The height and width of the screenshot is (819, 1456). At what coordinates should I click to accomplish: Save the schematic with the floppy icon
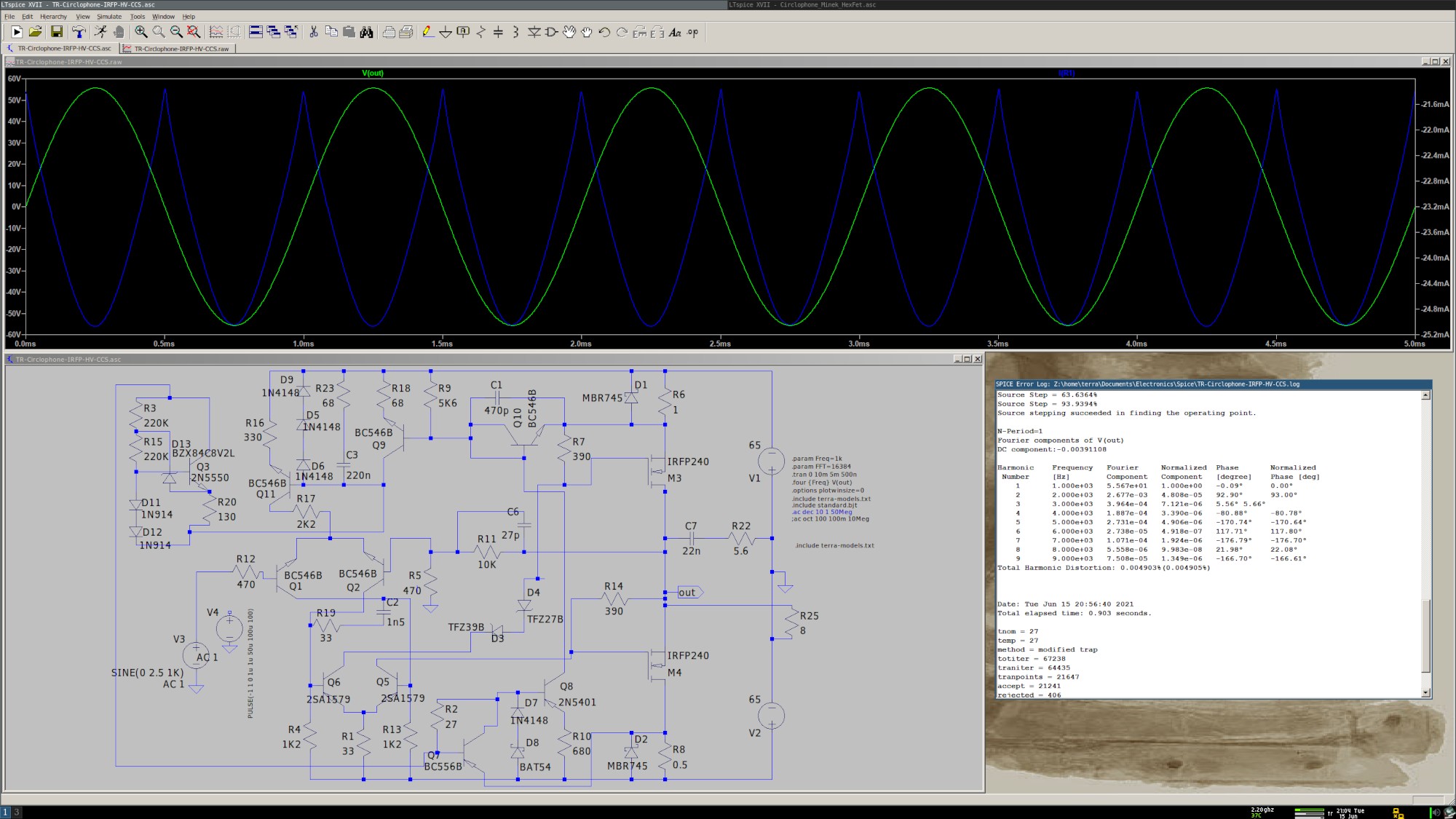pyautogui.click(x=56, y=32)
